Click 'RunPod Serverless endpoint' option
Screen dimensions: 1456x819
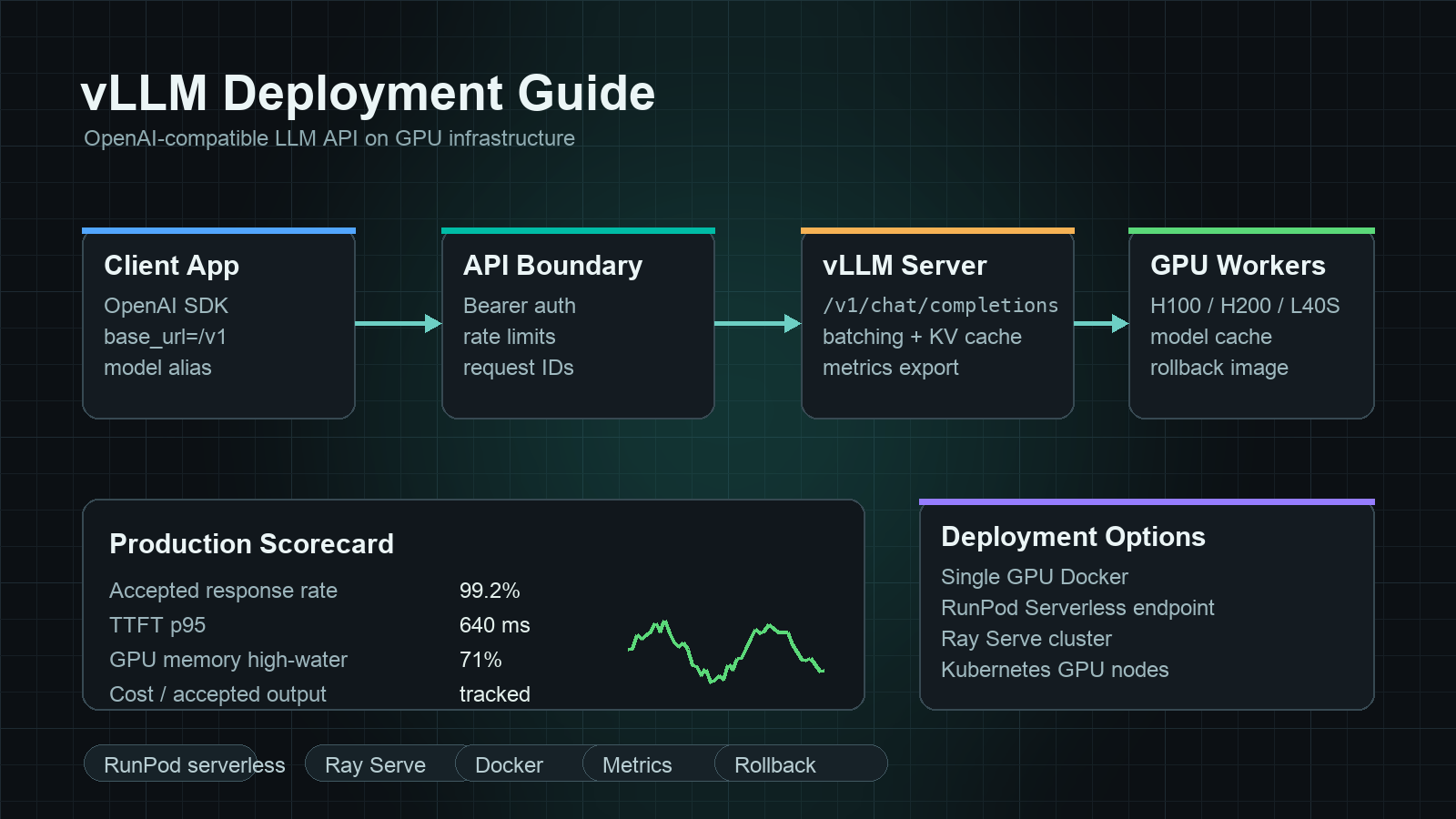tap(1077, 608)
